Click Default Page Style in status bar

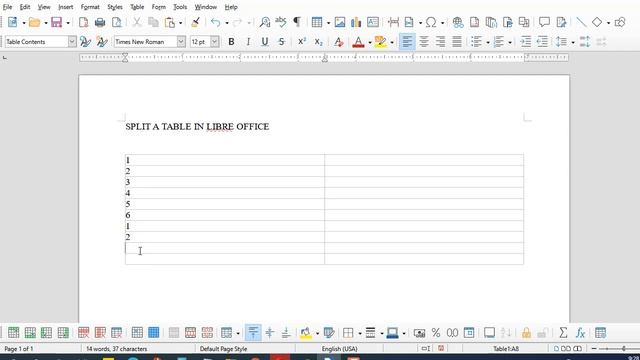[223, 349]
